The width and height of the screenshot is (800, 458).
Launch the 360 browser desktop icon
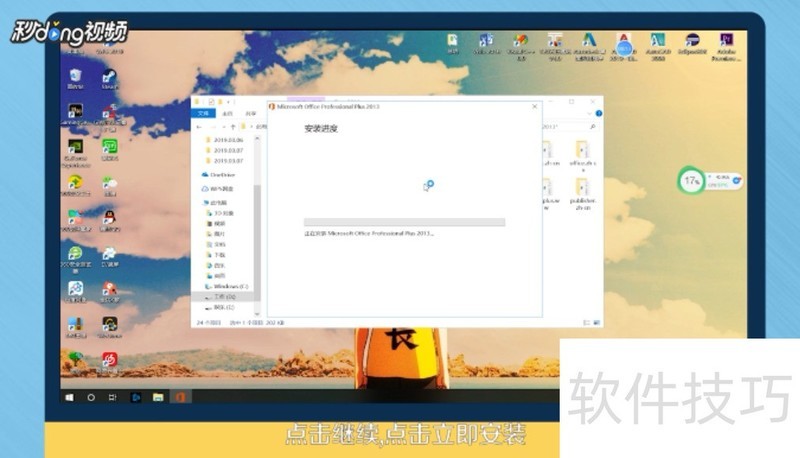76,258
